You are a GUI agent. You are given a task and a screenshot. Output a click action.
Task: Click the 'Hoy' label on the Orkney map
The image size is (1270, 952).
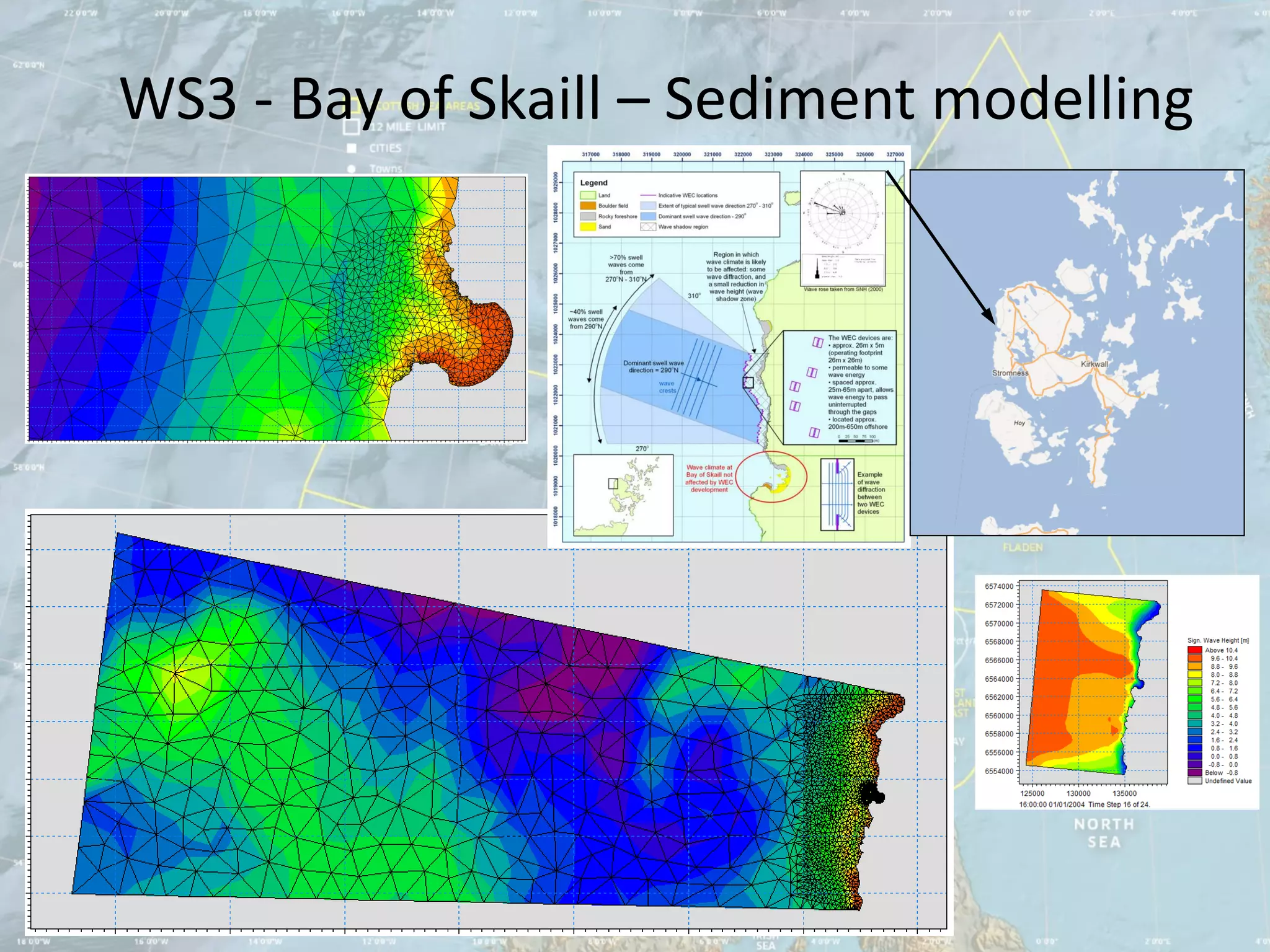point(1019,423)
